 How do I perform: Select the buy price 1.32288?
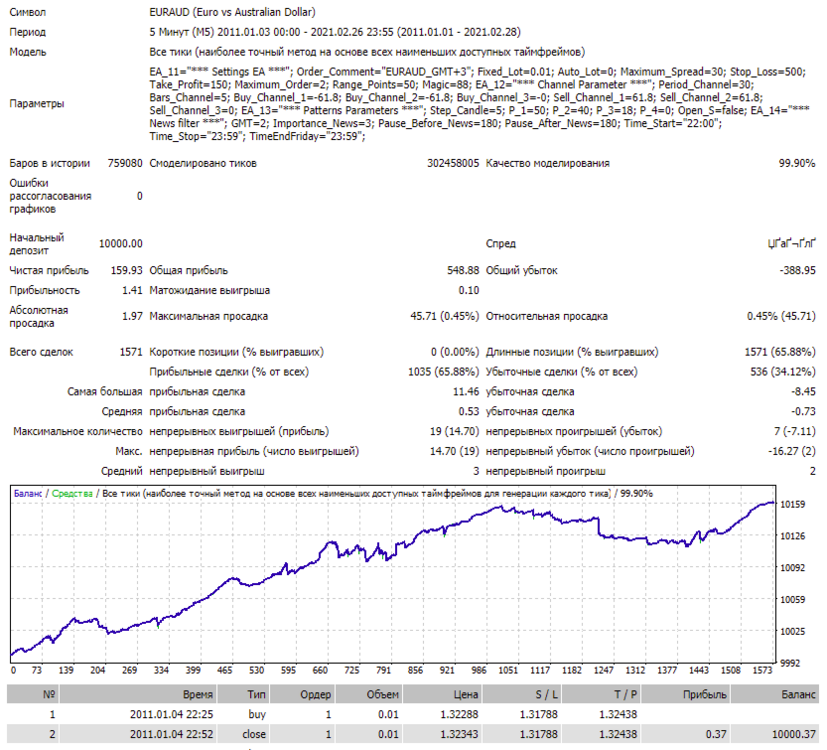(459, 715)
